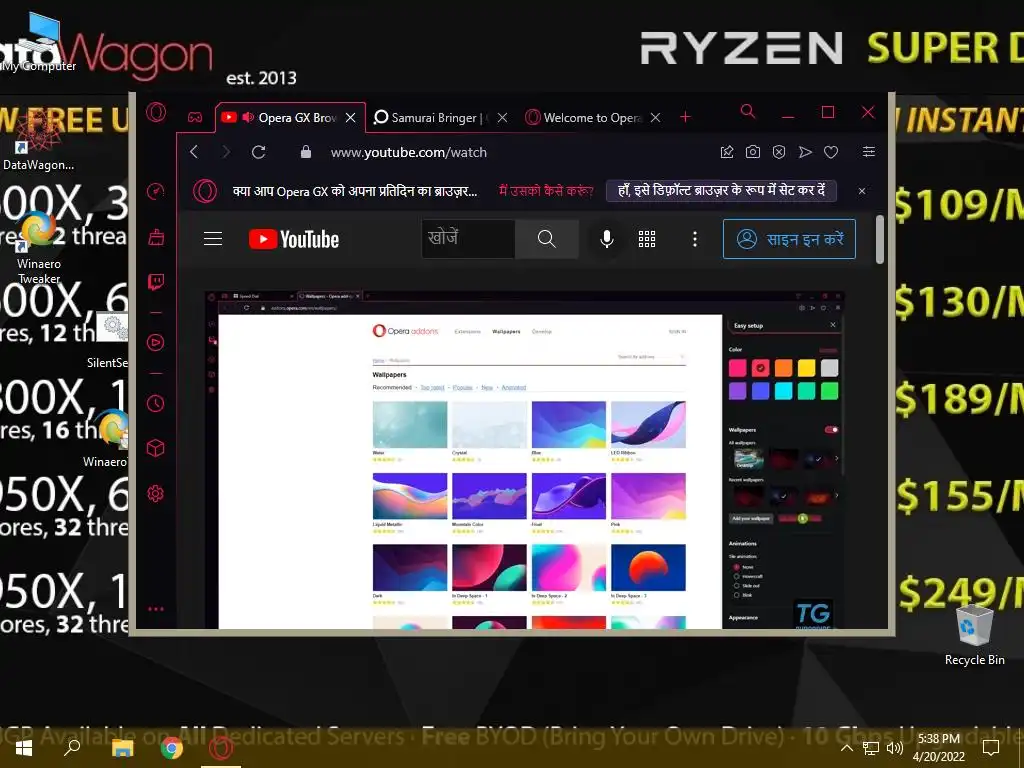Open GX Cleaner from the sidebar
Viewport: 1024px width, 768px height.
(155, 237)
